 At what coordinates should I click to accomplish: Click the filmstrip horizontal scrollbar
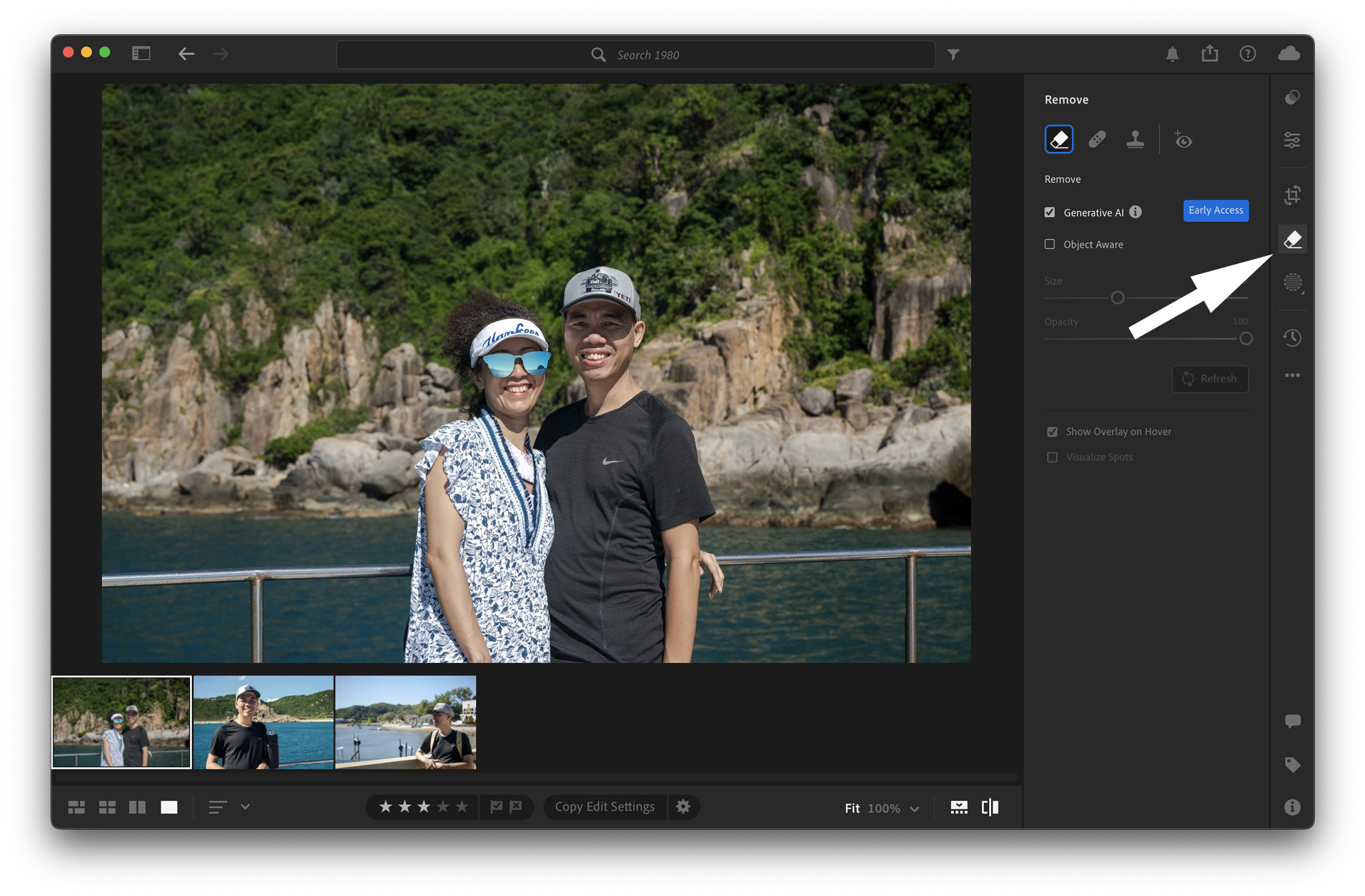coord(535,777)
